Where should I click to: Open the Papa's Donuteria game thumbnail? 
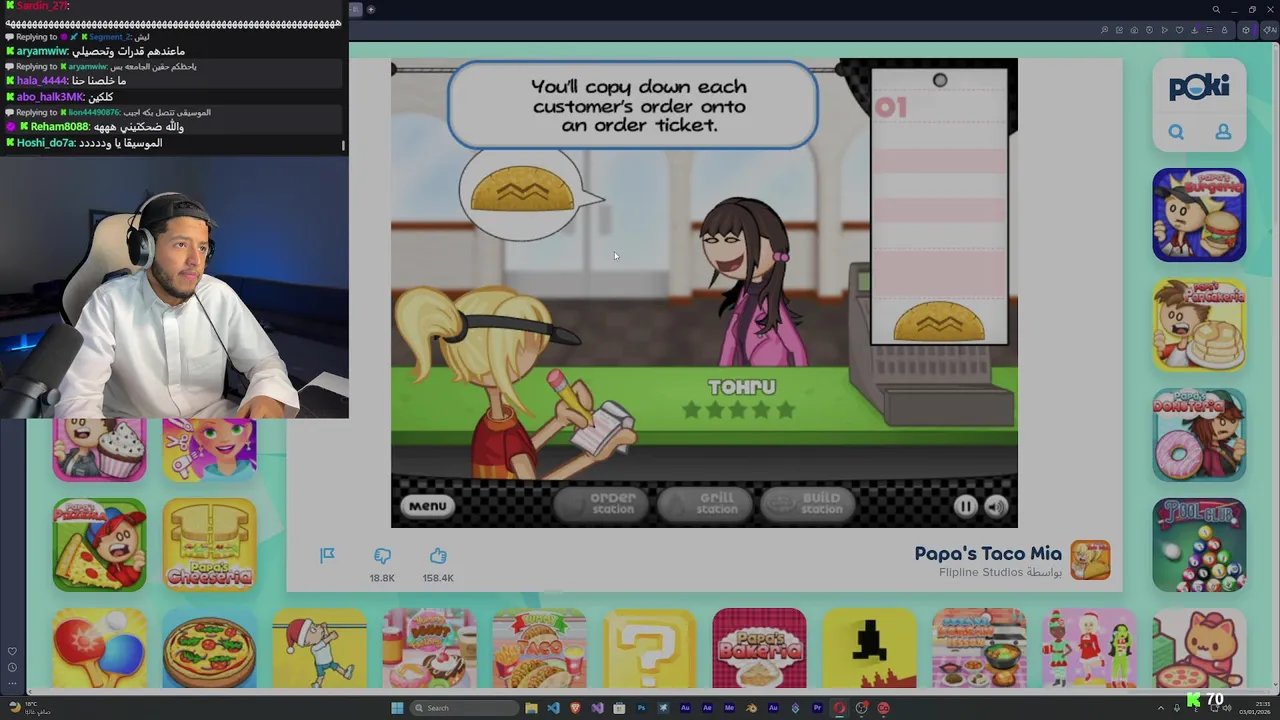[1199, 435]
